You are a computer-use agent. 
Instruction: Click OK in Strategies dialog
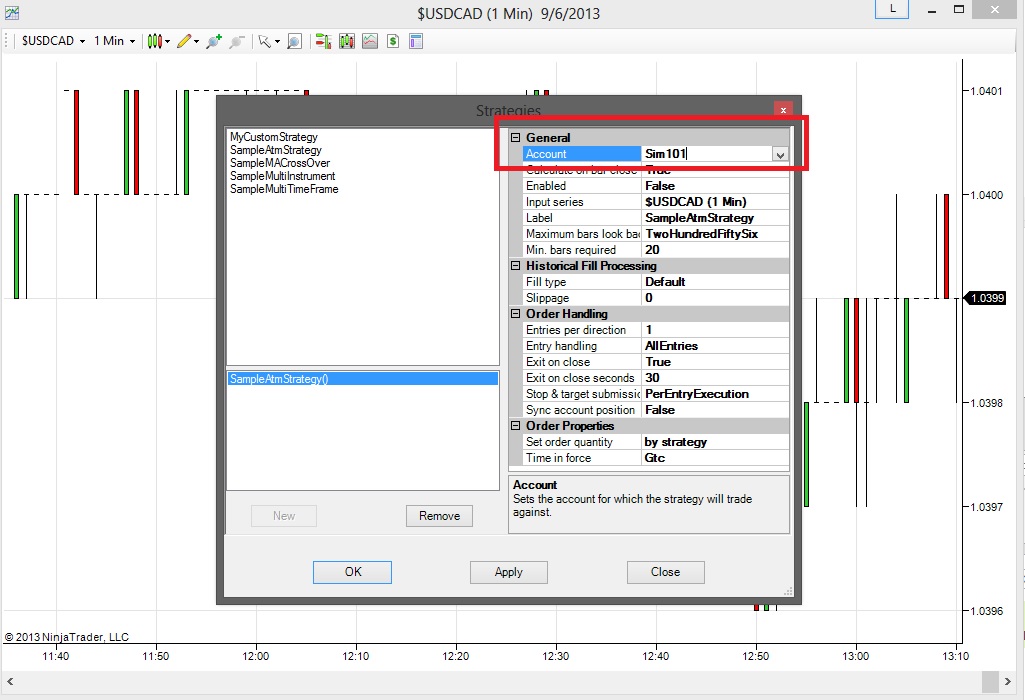tap(352, 572)
